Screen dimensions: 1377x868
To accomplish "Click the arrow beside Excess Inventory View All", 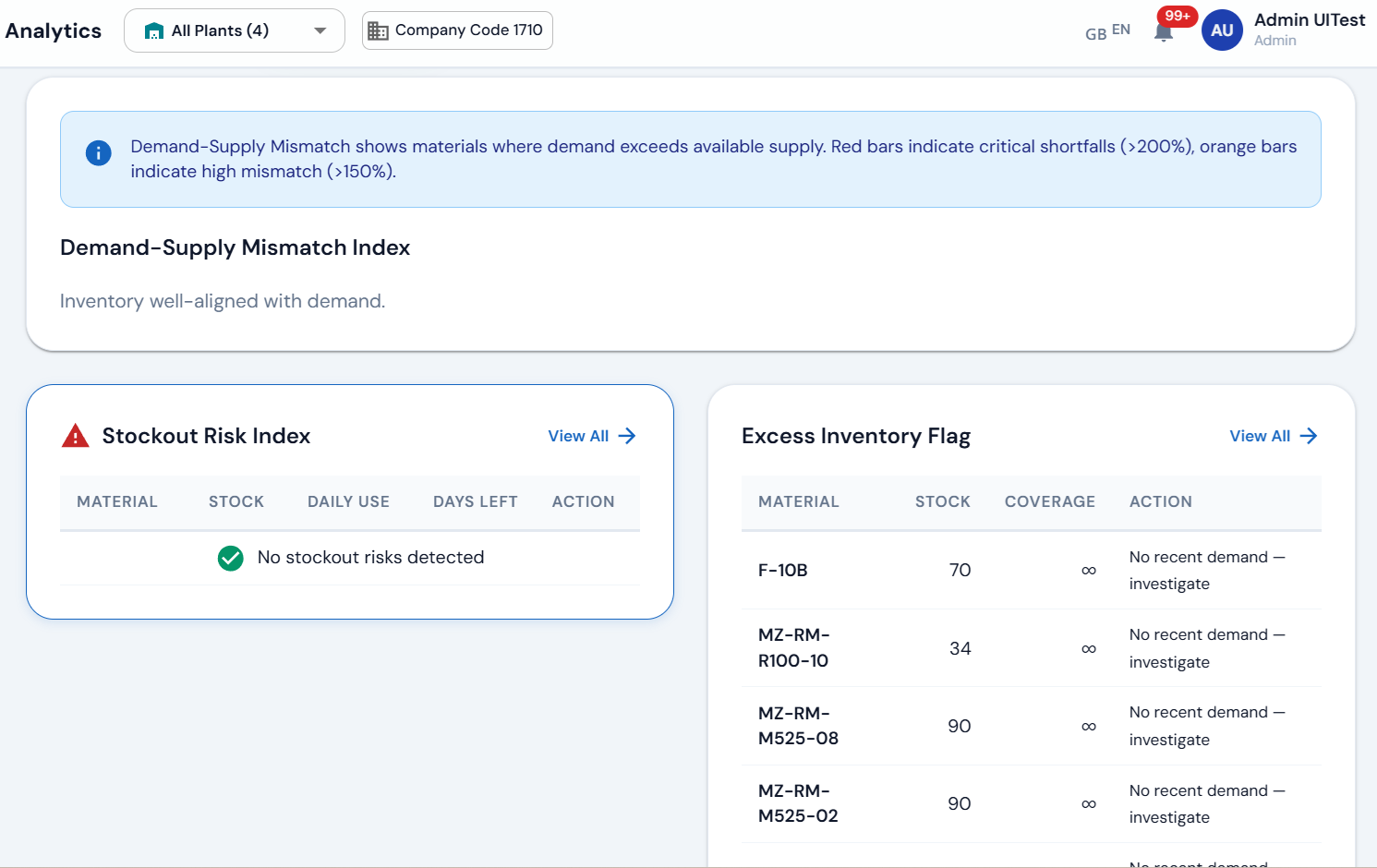I will click(1309, 436).
